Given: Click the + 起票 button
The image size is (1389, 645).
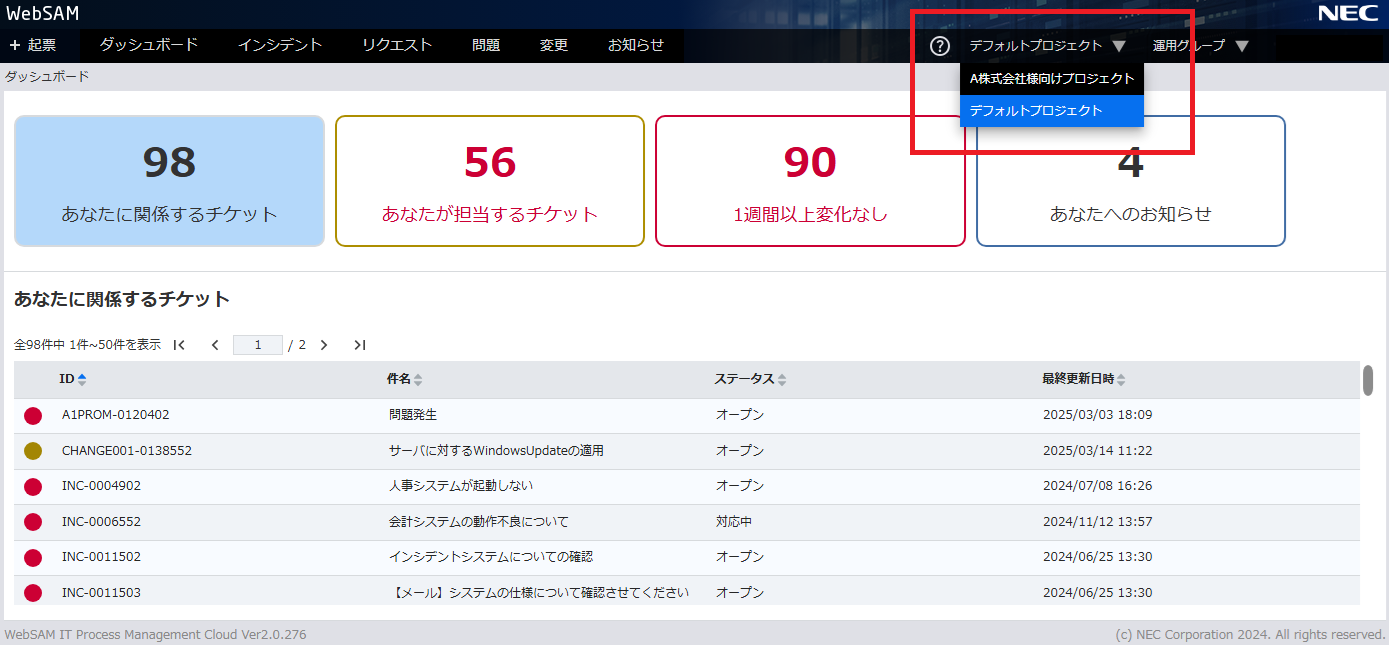Looking at the screenshot, I should tap(33, 45).
